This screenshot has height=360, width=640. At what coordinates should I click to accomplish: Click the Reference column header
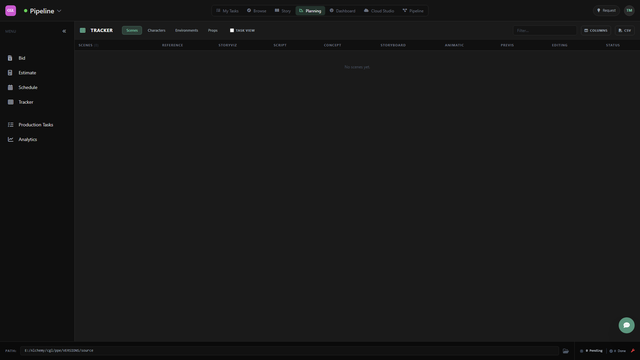point(172,45)
